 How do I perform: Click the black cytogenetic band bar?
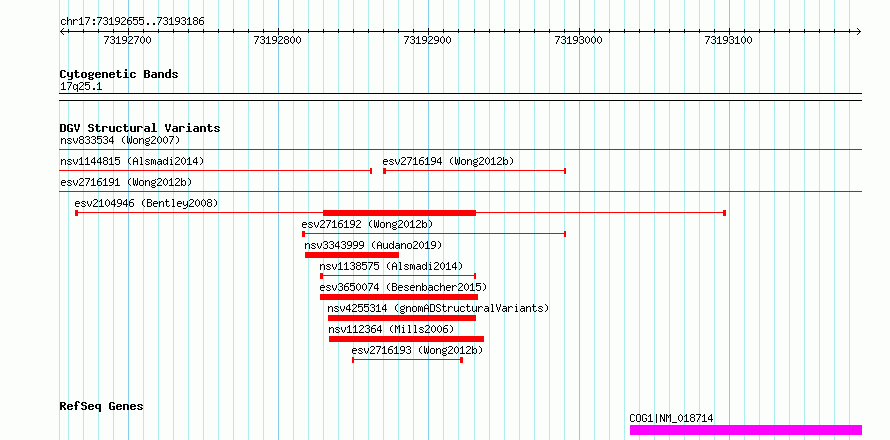pos(461,97)
